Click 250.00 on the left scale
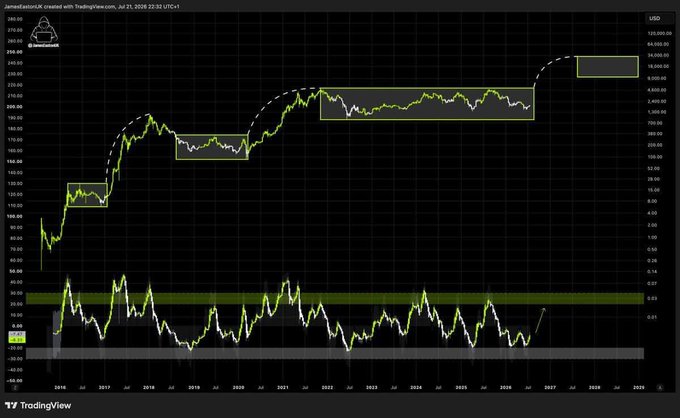The width and height of the screenshot is (680, 418). tap(15, 52)
